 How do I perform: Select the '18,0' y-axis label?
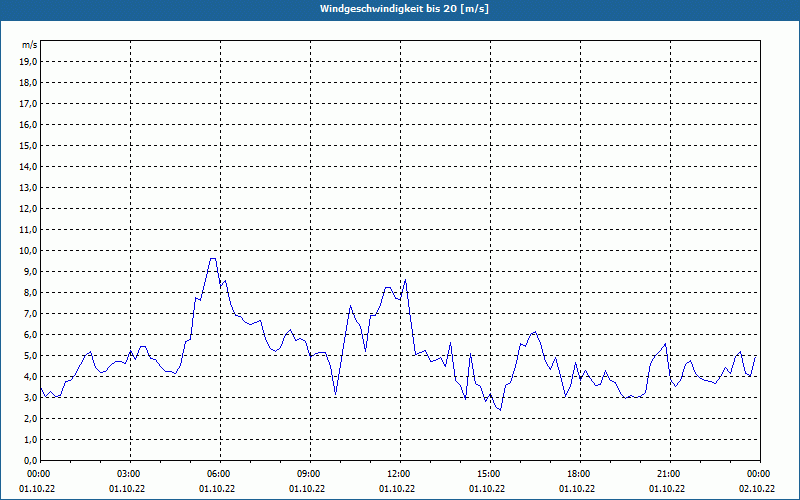click(x=28, y=83)
